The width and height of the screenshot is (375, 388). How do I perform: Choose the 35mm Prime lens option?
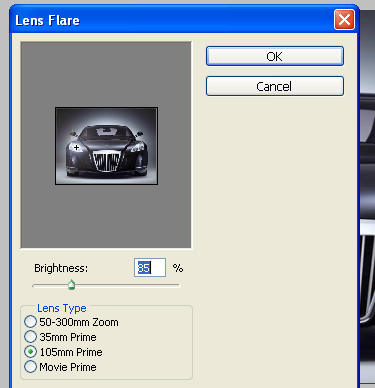[30, 337]
